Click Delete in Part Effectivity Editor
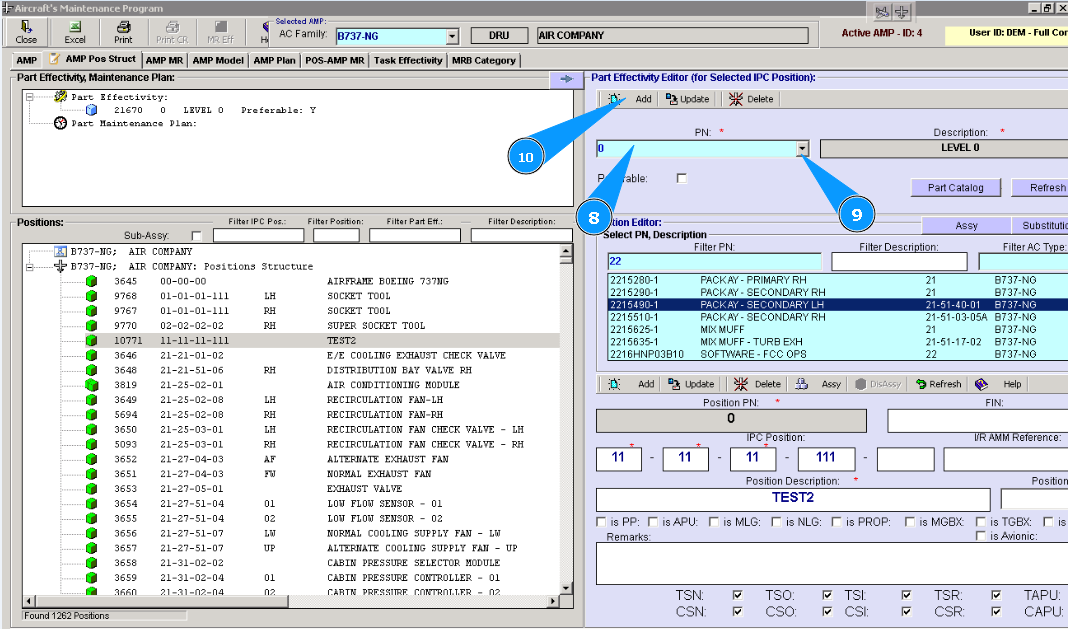Screen dimensions: 1068x630 [750, 99]
